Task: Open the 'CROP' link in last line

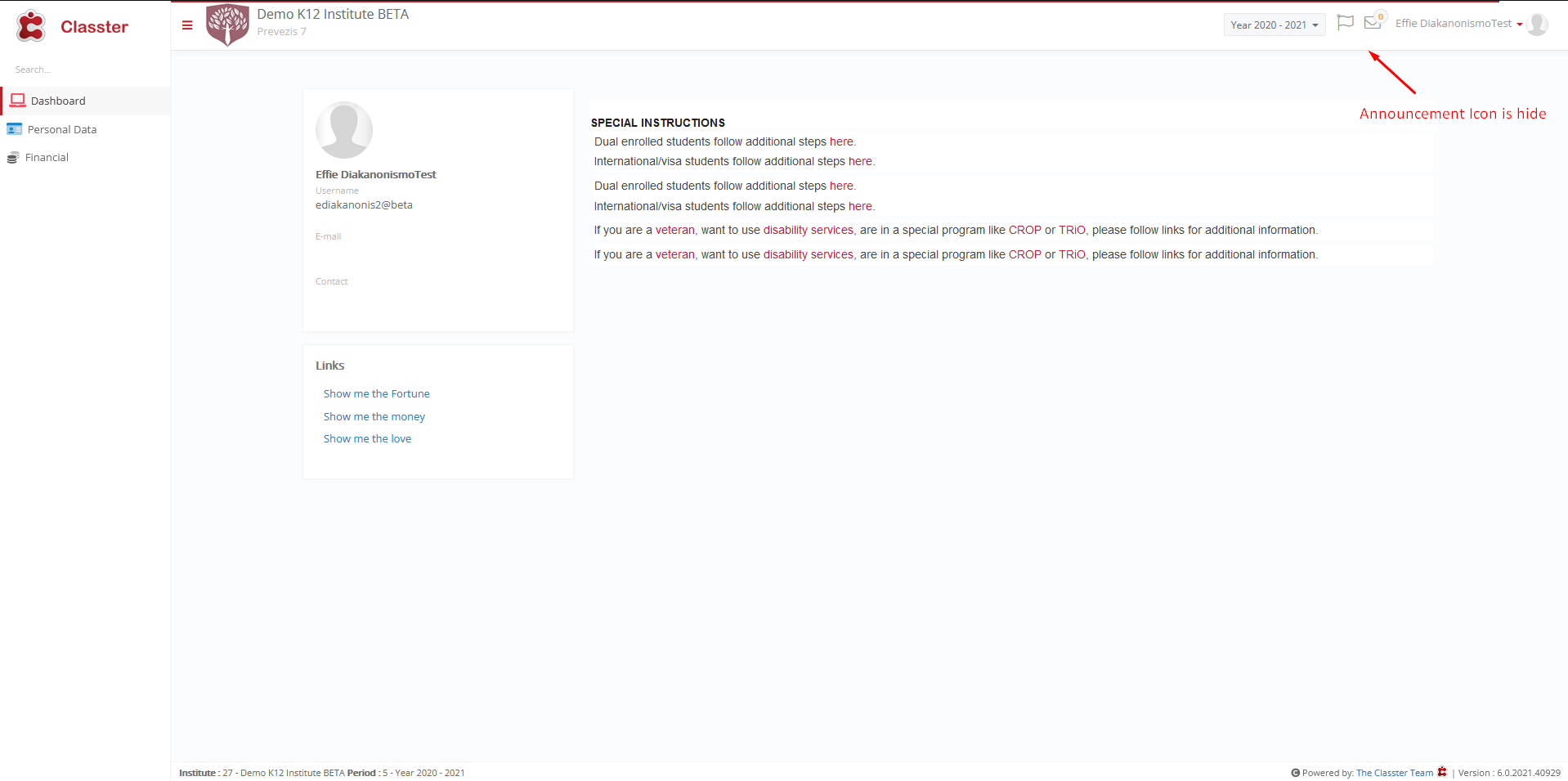Action: [1024, 254]
